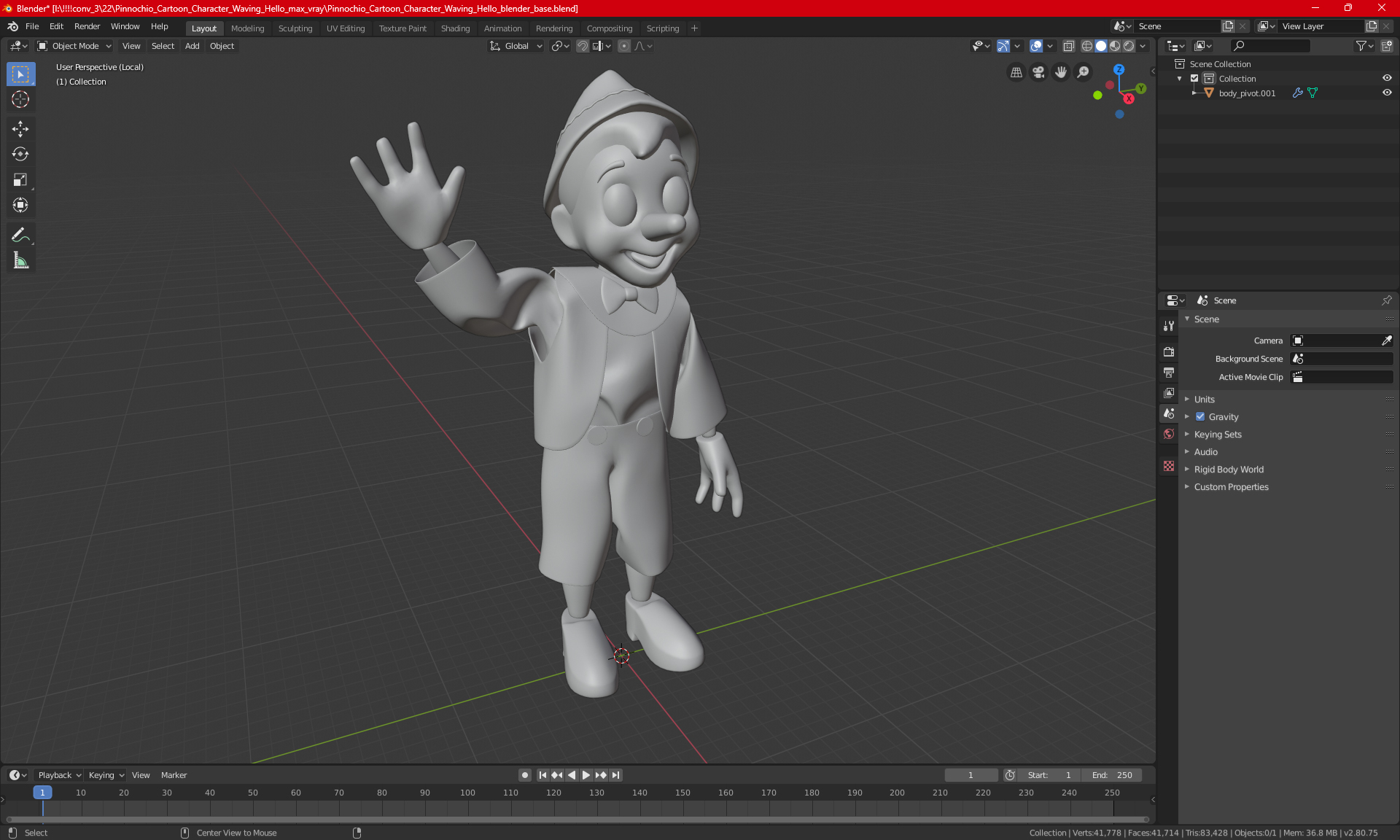
Task: Select the Measure tool
Action: (x=20, y=260)
